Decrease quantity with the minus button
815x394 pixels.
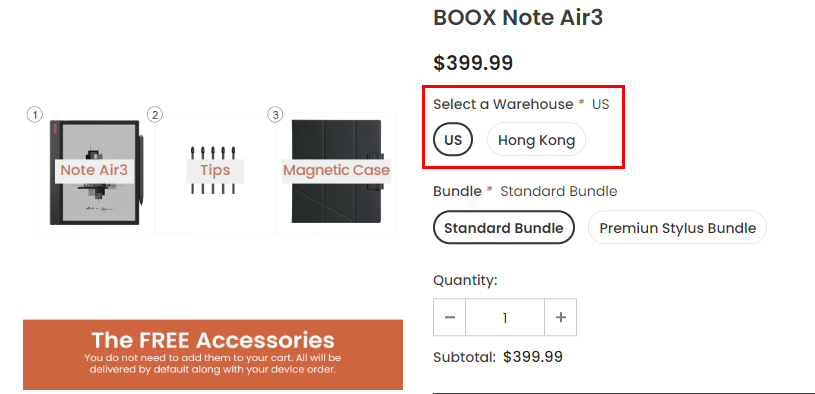tap(450, 317)
